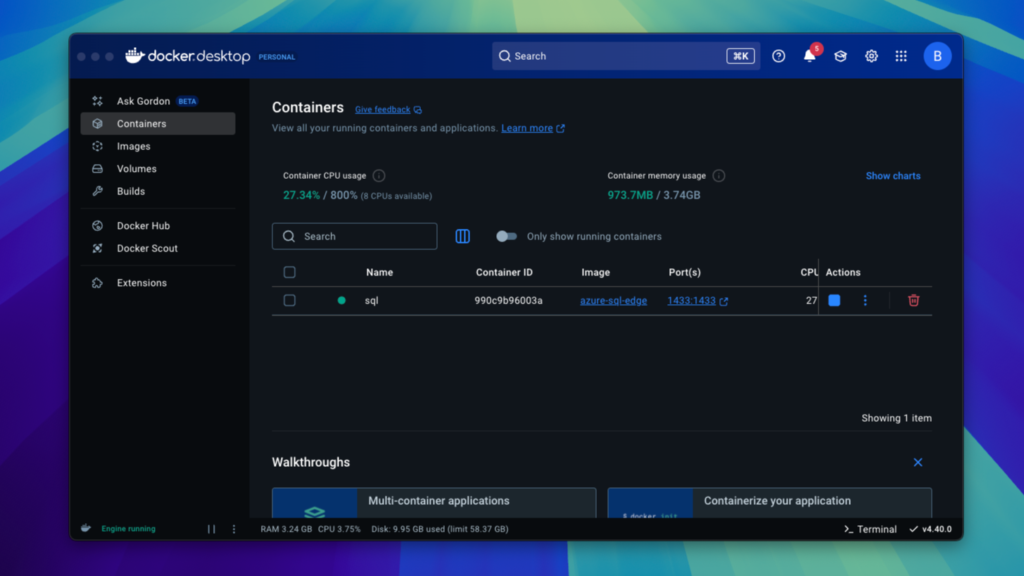This screenshot has height=576, width=1024.
Task: Open the column layout chooser icon
Action: tap(462, 236)
